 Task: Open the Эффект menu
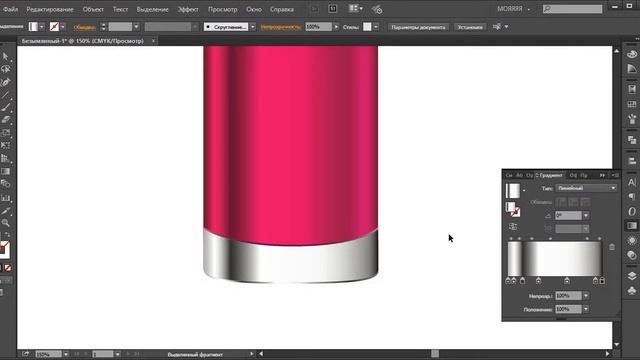click(188, 9)
